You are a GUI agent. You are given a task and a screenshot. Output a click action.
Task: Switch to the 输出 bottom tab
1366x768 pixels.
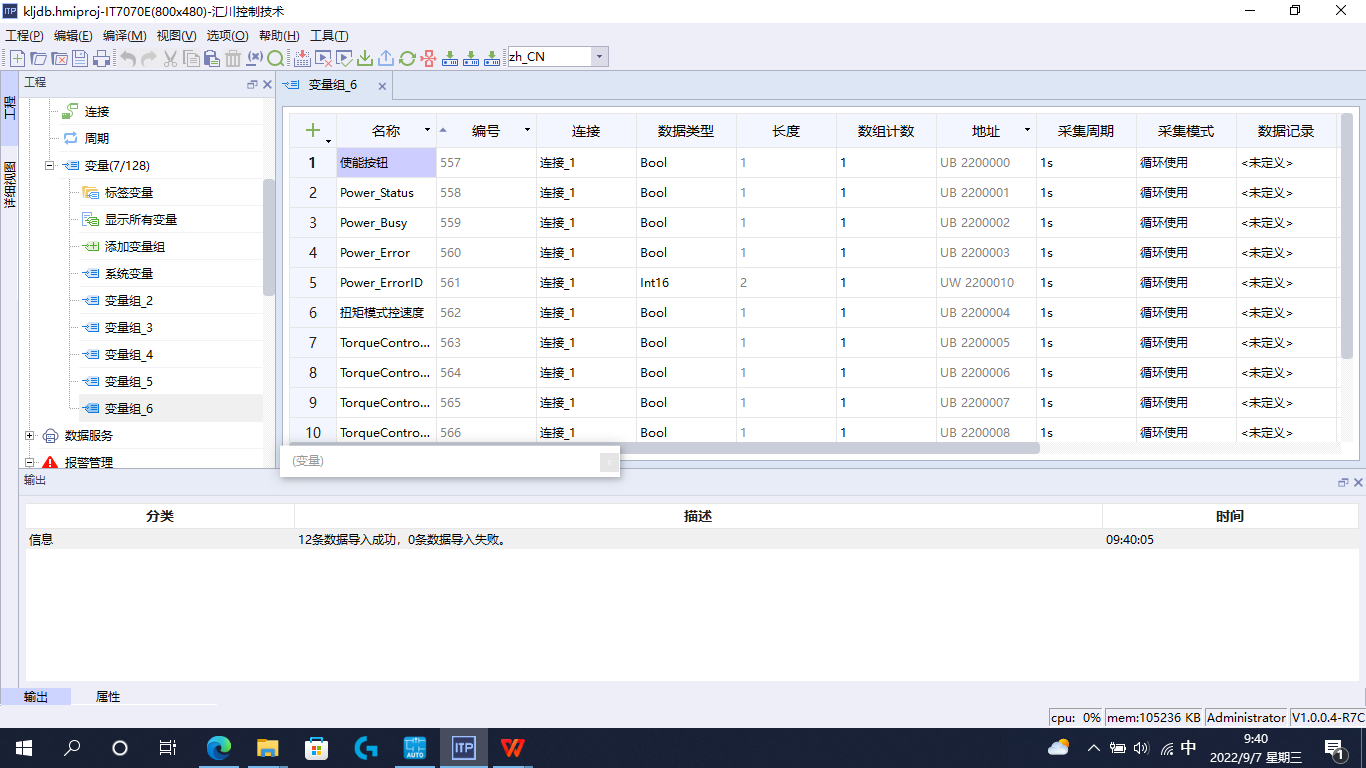click(x=36, y=697)
